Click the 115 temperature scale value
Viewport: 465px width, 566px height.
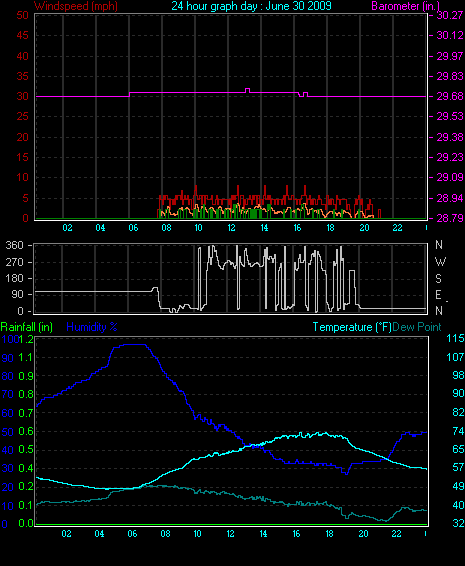pyautogui.click(x=455, y=338)
